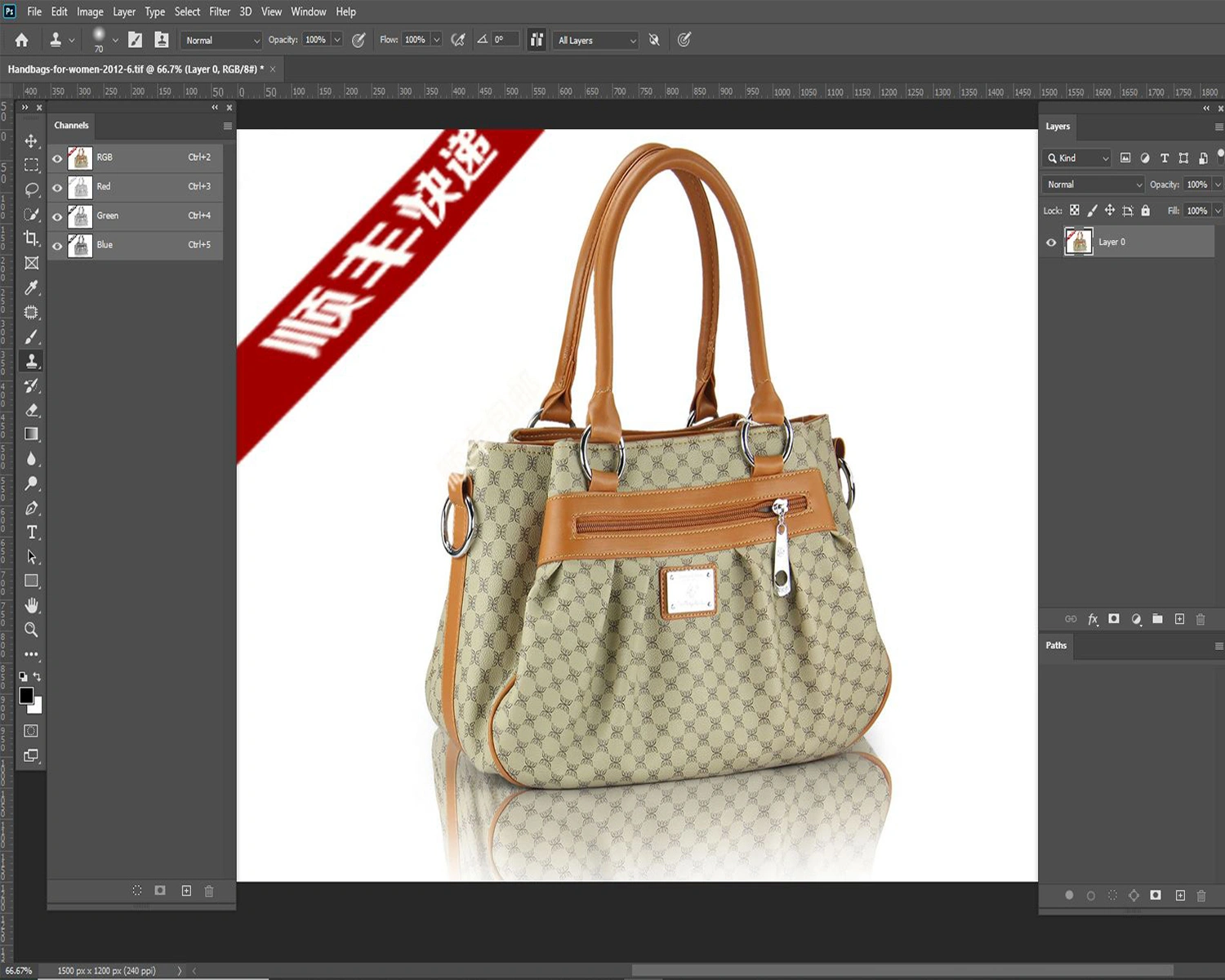Toggle visibility of the Blue channel
Screen dimensions: 1225x980
tap(57, 246)
